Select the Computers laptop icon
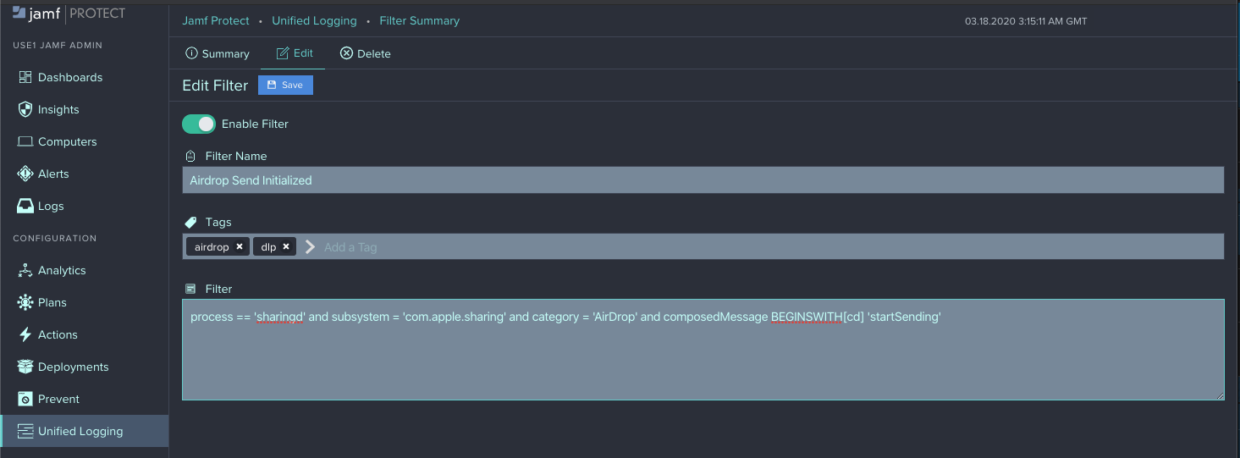This screenshot has width=1240, height=458. coord(25,142)
